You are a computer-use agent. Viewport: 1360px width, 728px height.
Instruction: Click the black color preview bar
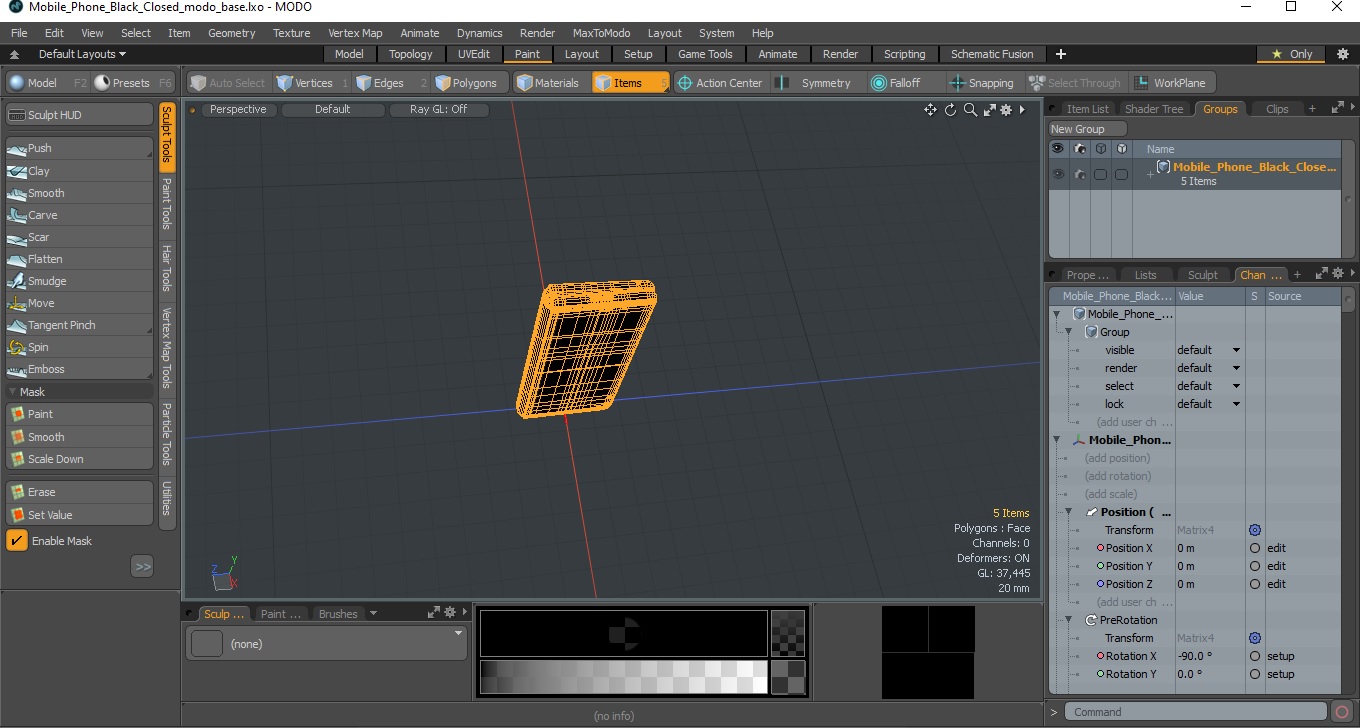pos(623,633)
